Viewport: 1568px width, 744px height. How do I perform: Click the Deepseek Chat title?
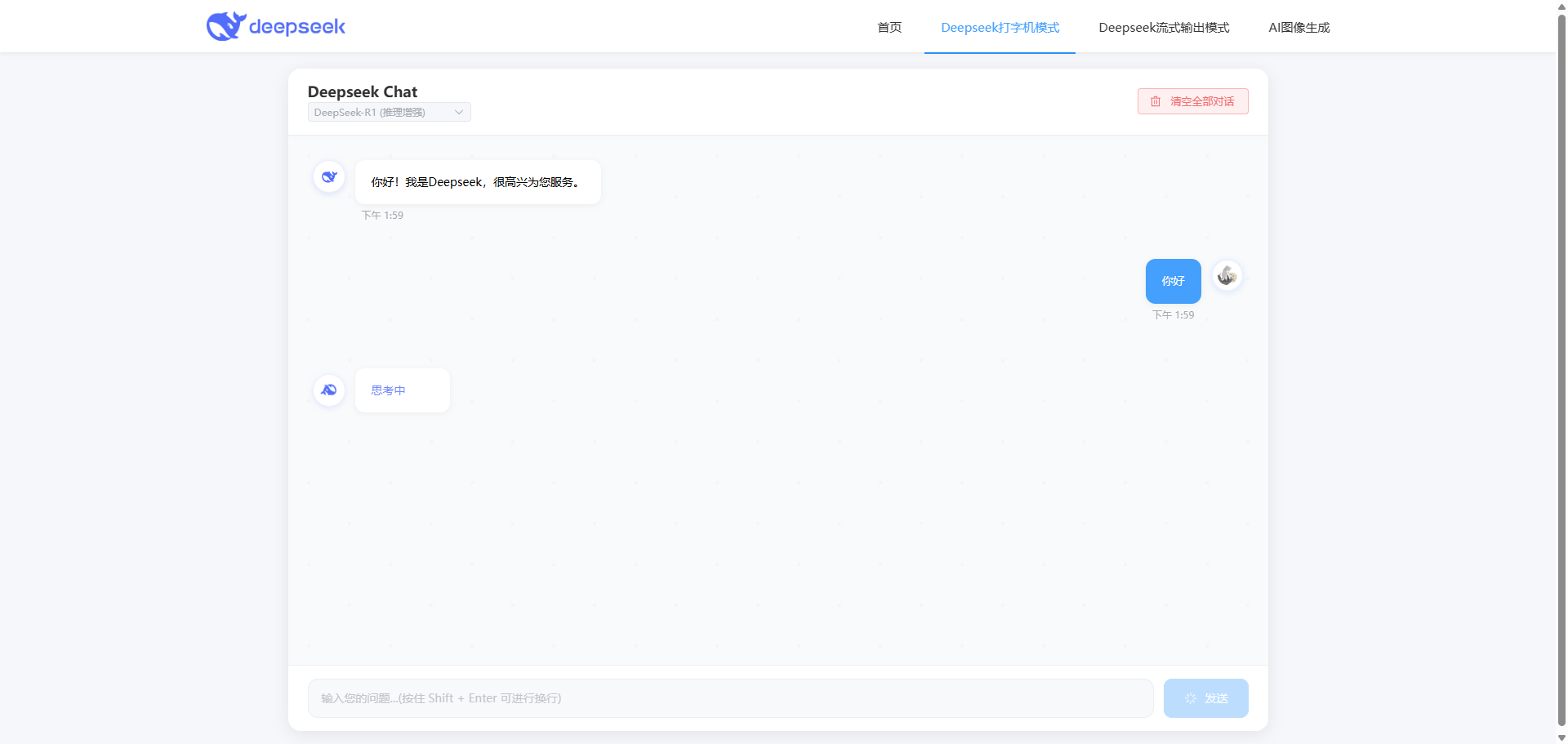coord(363,91)
